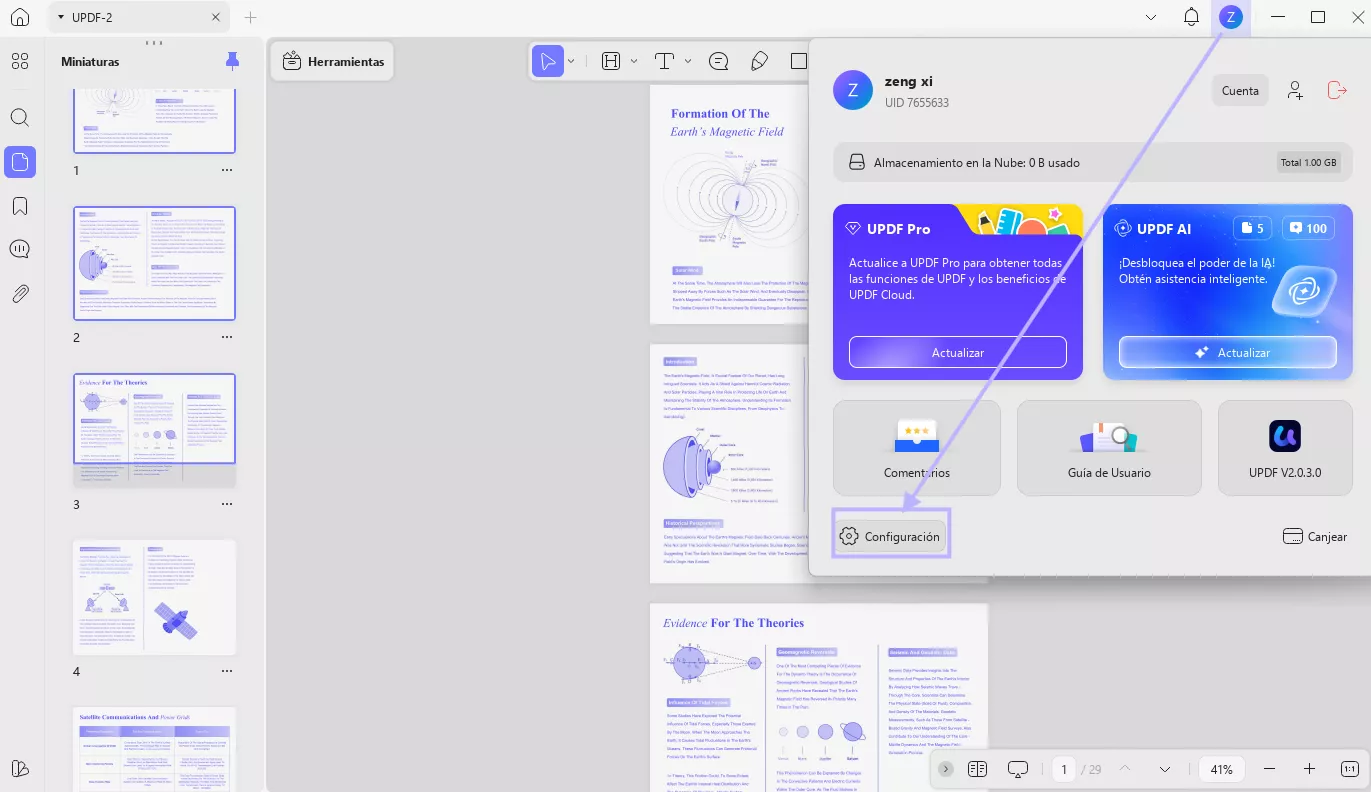Add a new tab with plus button
1371x792 pixels.
(251, 17)
